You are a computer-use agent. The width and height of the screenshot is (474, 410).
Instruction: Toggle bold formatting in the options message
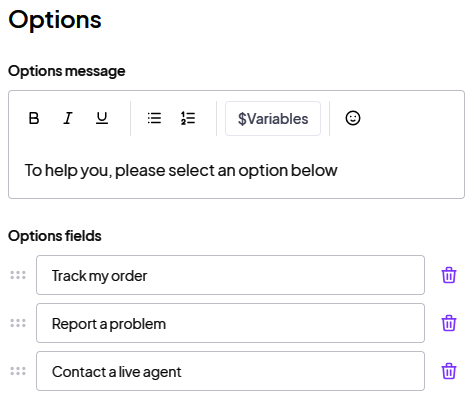(x=34, y=118)
